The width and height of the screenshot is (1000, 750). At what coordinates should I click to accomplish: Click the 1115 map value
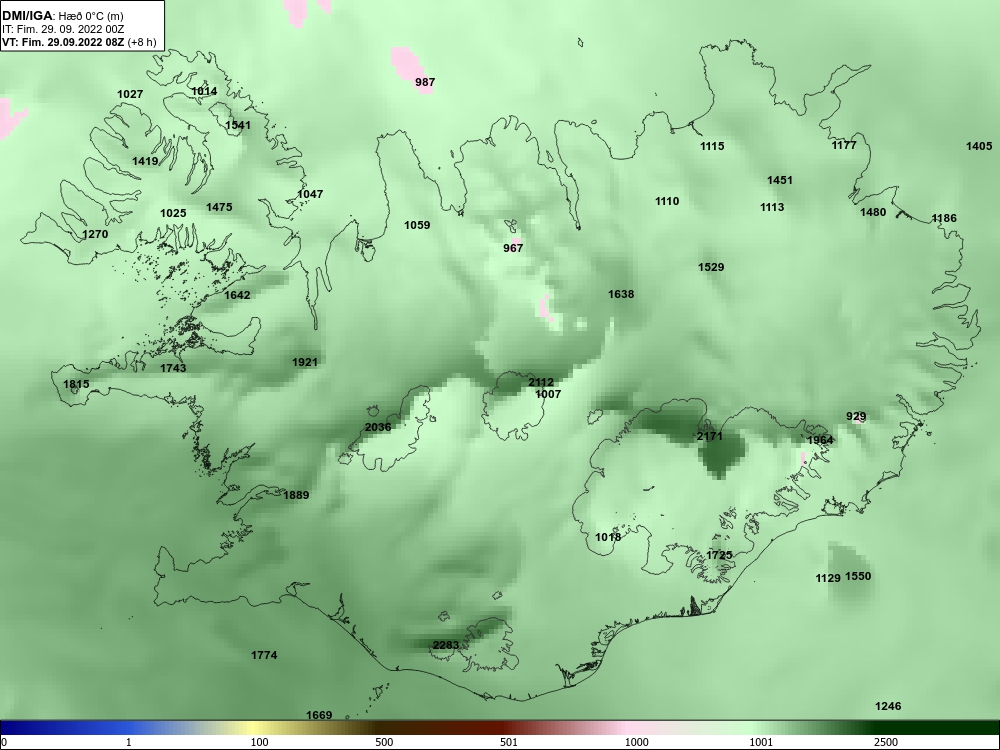point(712,146)
